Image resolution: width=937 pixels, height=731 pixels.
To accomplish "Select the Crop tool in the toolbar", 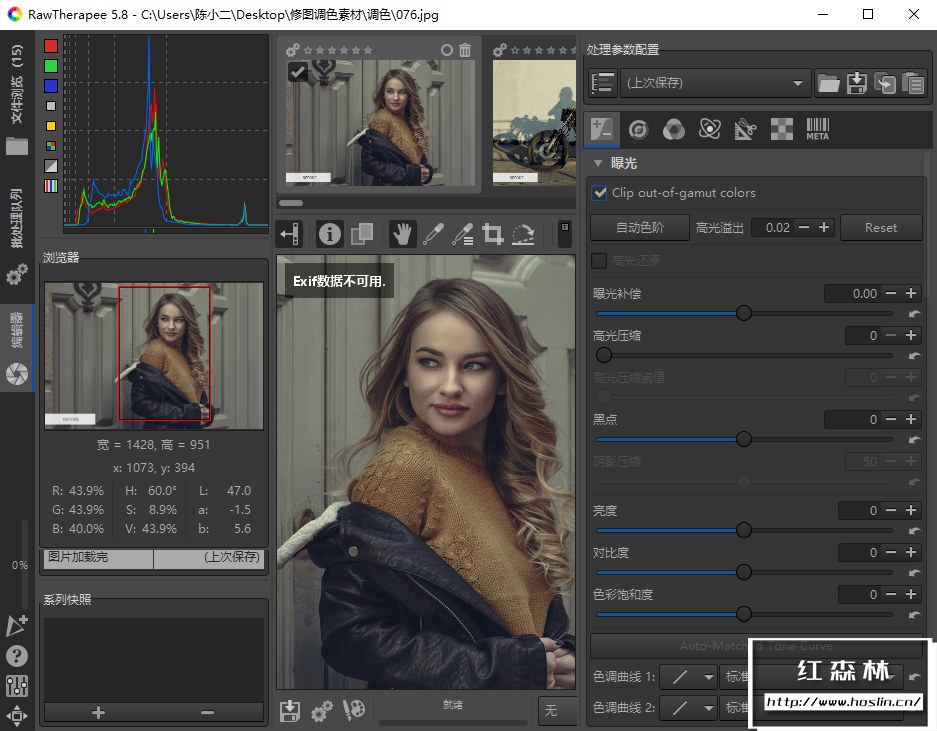I will 492,234.
